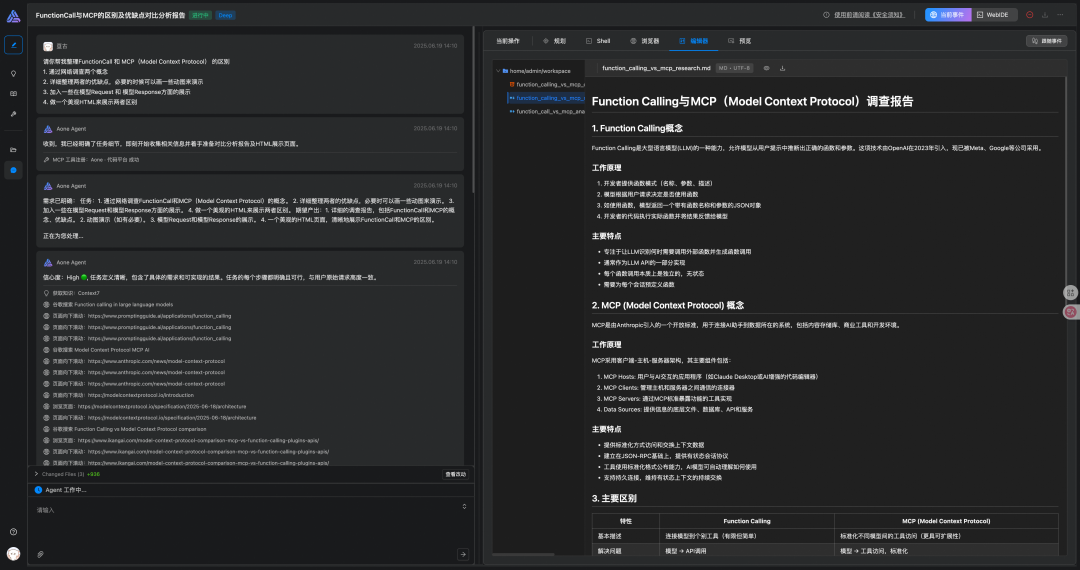Click the 进行中 status badge
The width and height of the screenshot is (1080, 570).
[200, 15]
